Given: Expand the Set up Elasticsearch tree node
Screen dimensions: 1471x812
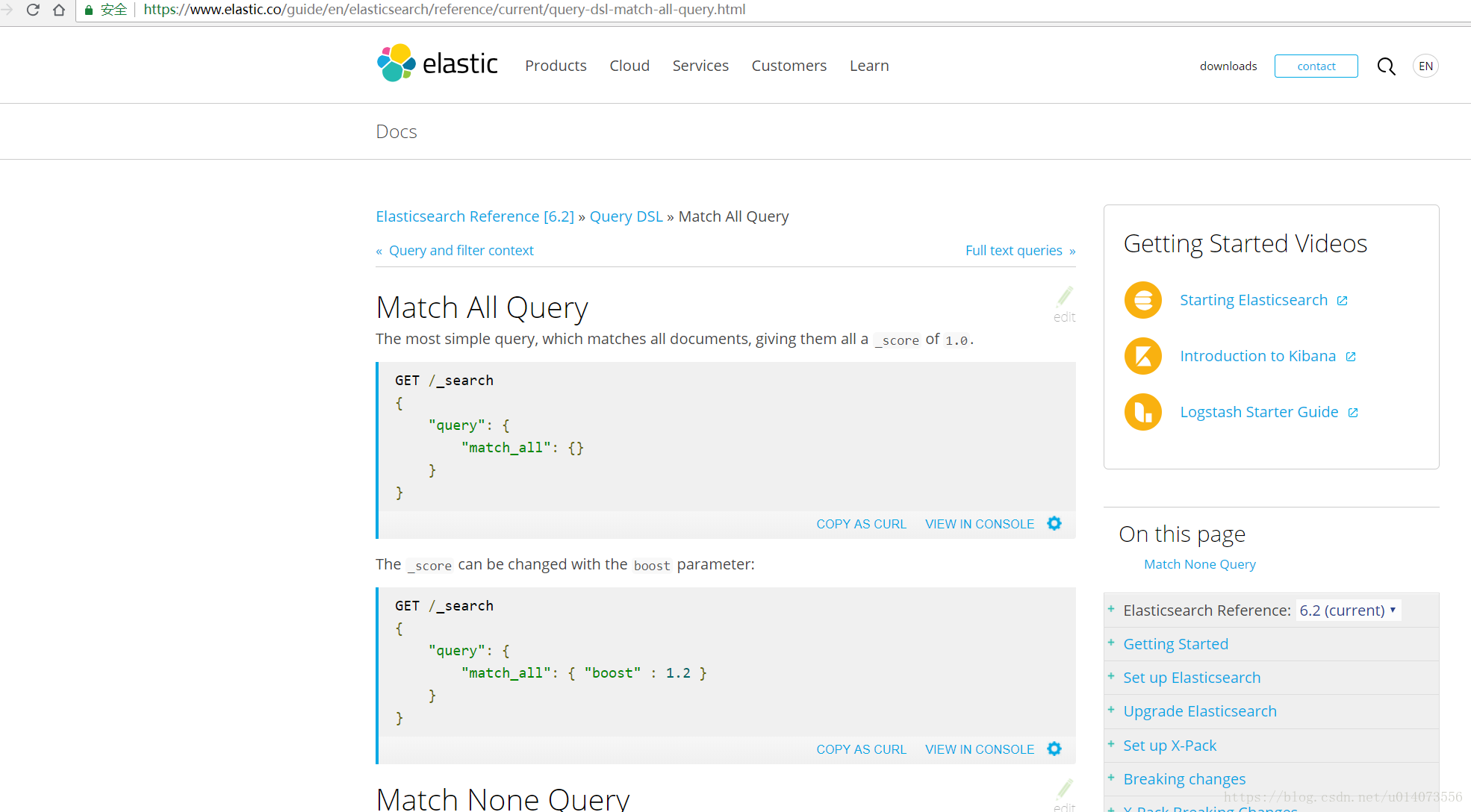Looking at the screenshot, I should coord(1111,676).
